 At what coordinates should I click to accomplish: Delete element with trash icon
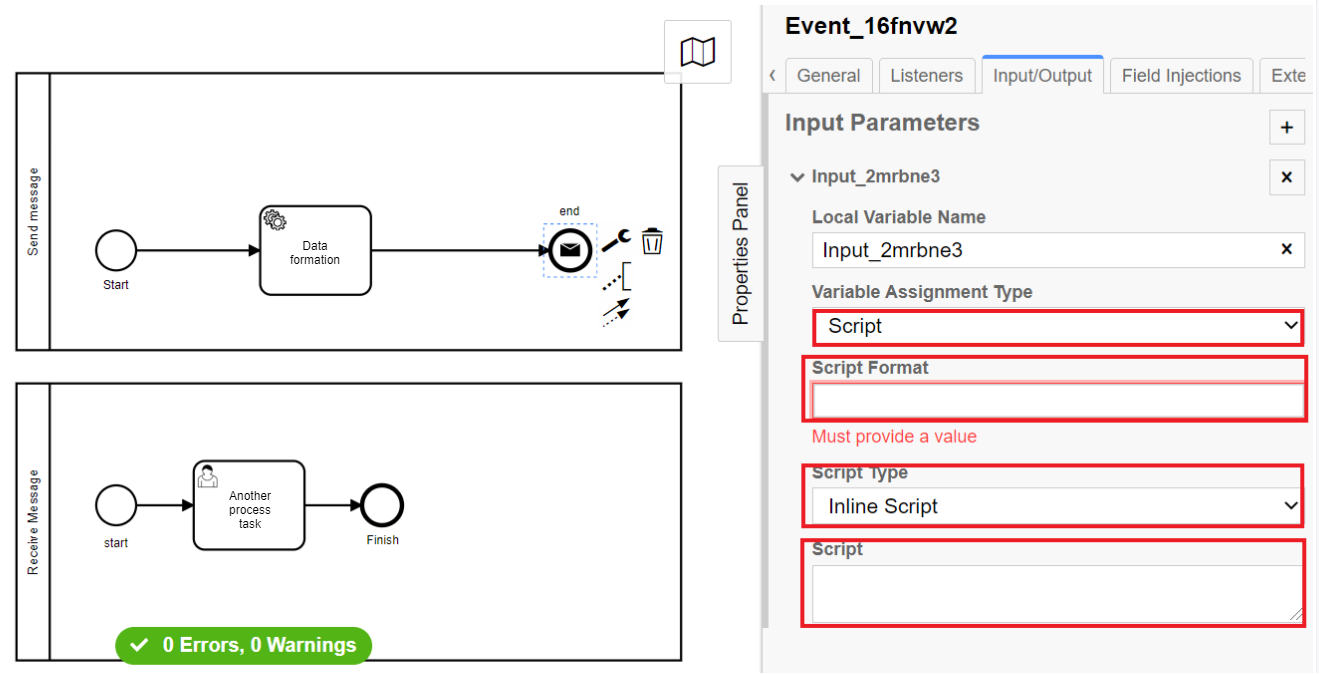tap(652, 241)
